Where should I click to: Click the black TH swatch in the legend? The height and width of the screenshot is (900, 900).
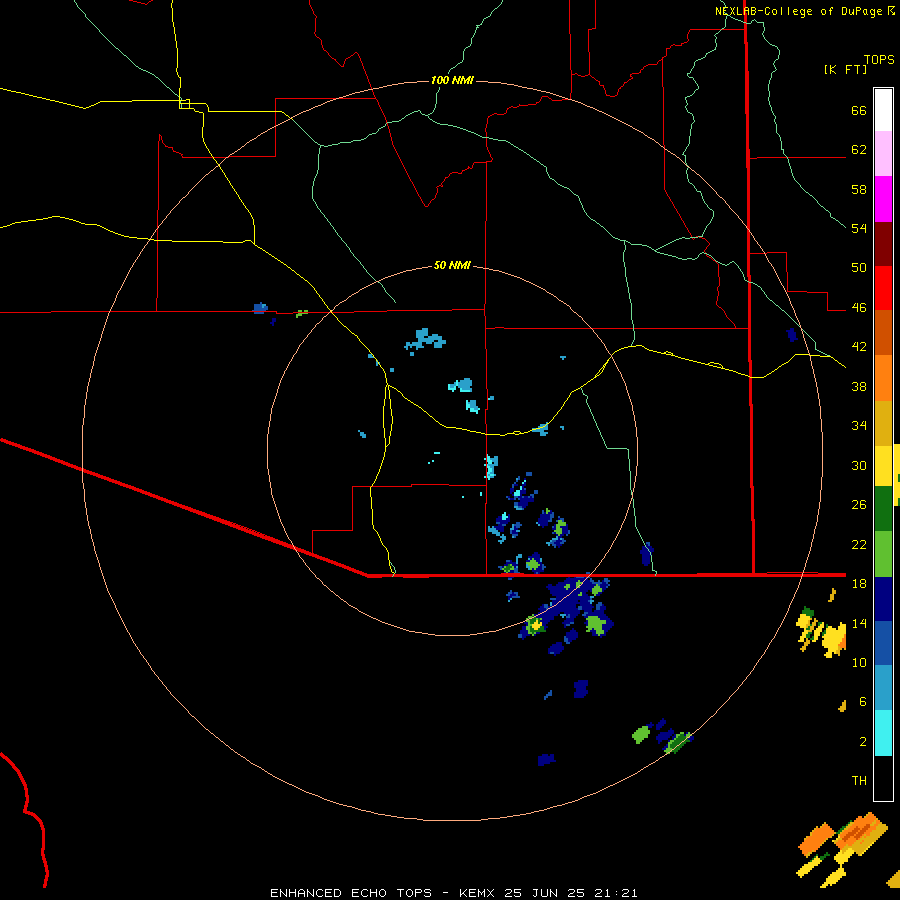coord(883,778)
